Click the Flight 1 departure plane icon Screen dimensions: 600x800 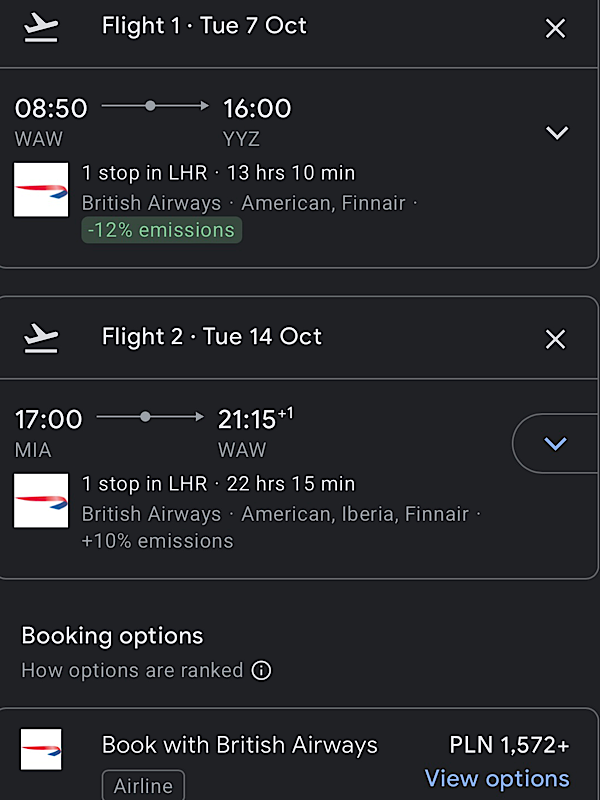41,28
